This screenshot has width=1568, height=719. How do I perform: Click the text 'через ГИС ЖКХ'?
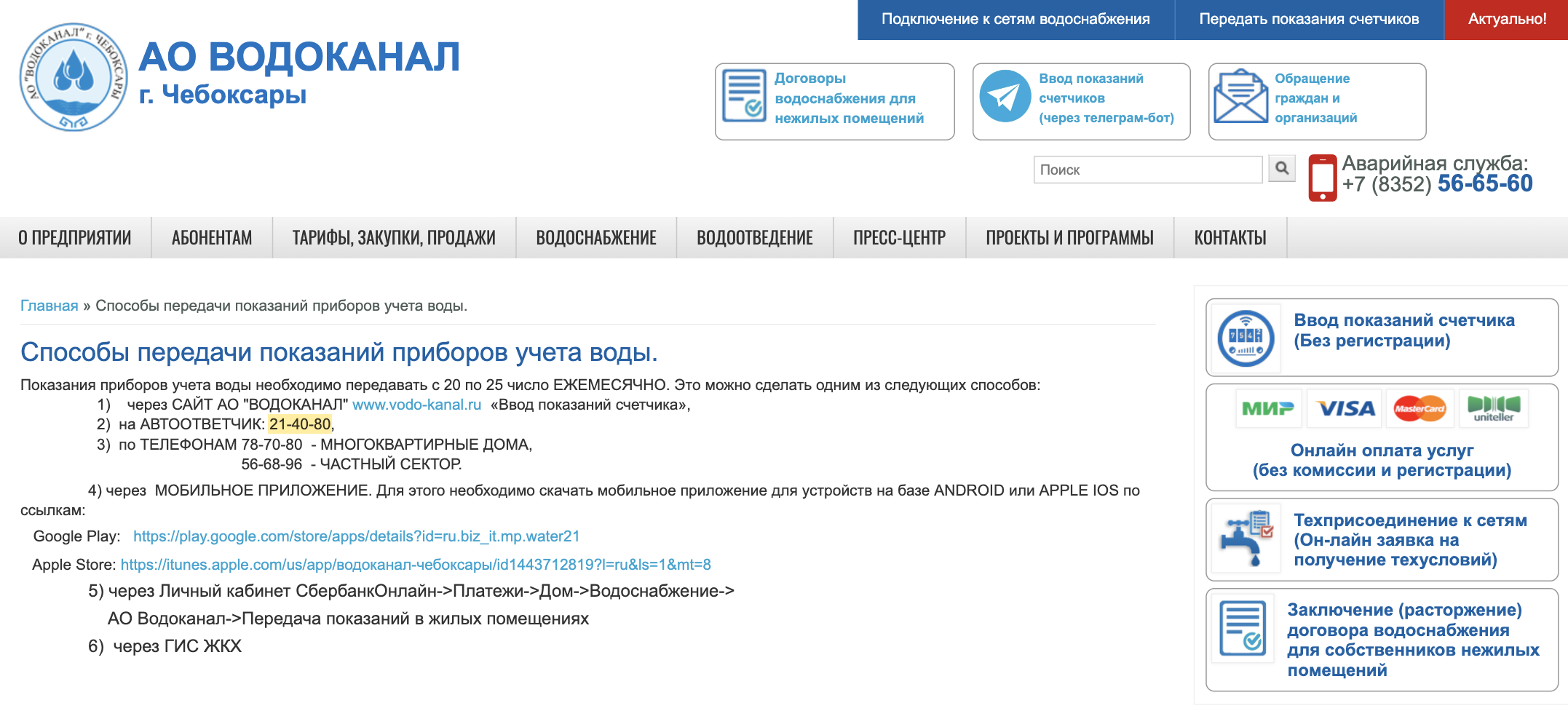[x=177, y=646]
